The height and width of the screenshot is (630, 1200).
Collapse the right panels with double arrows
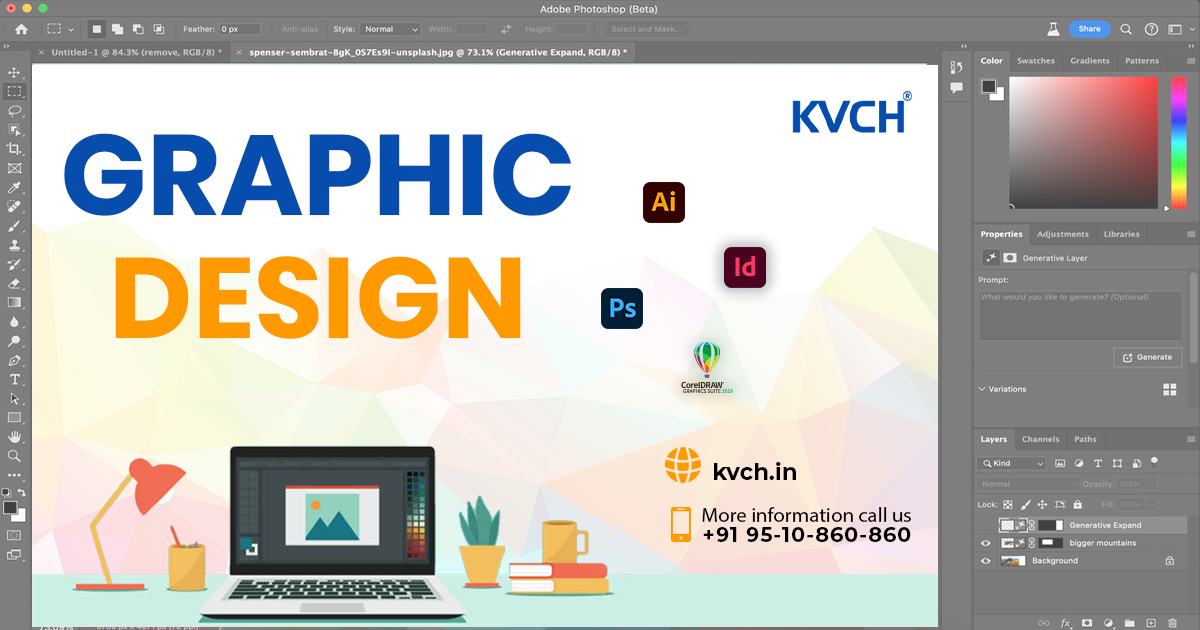1190,48
